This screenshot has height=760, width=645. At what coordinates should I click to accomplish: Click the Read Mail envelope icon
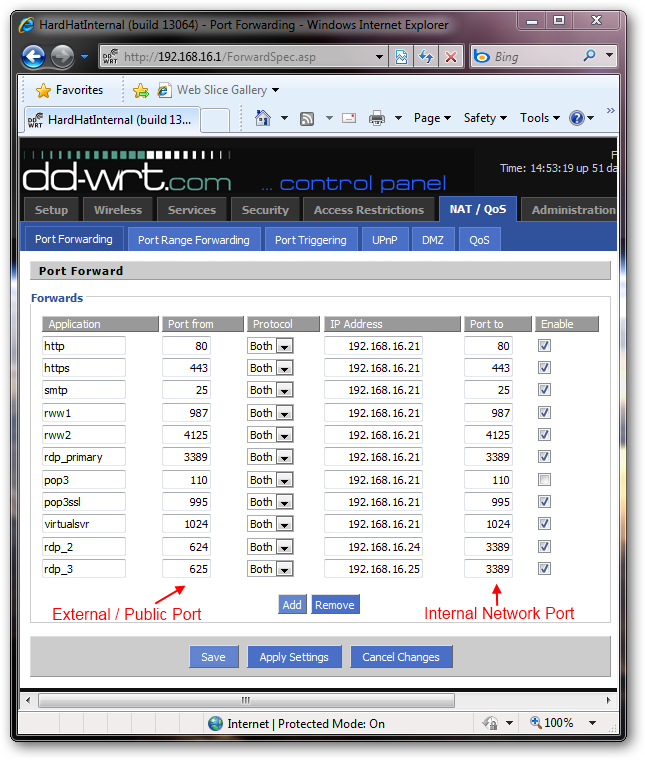349,118
